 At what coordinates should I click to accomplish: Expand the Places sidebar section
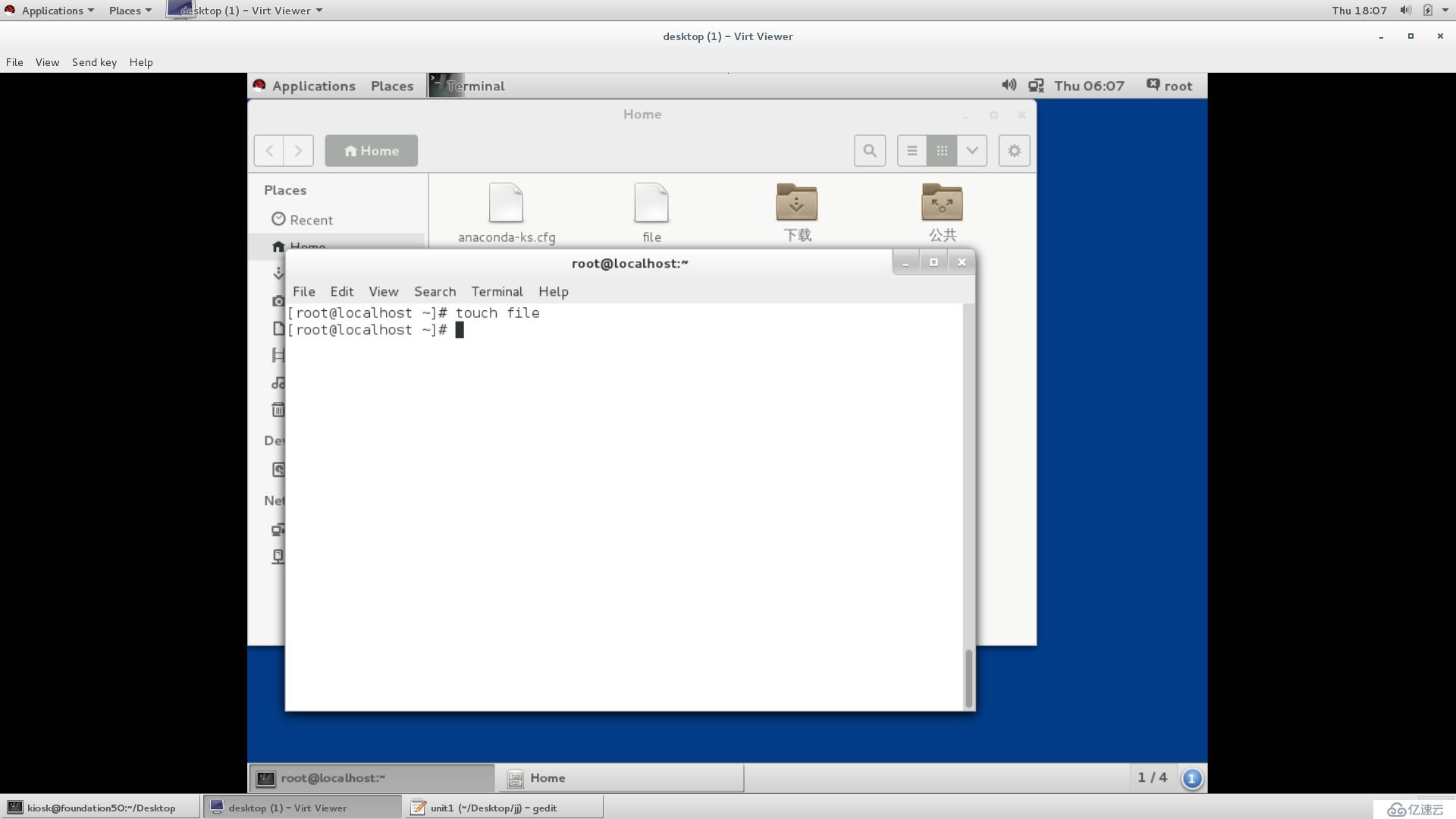click(285, 190)
